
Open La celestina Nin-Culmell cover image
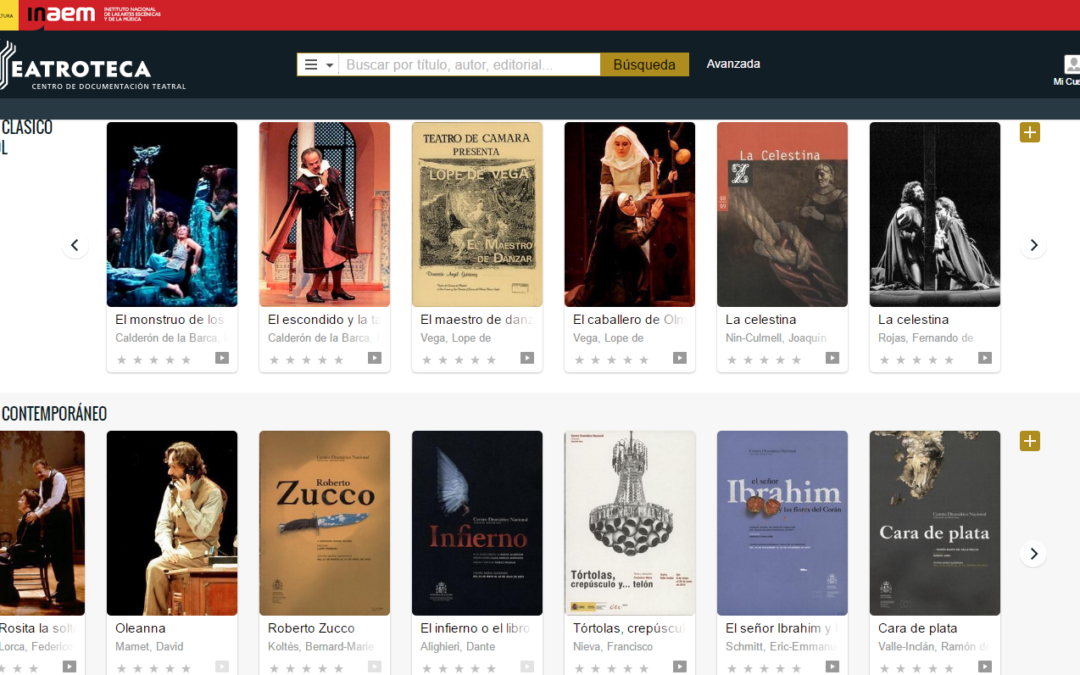[x=782, y=214]
